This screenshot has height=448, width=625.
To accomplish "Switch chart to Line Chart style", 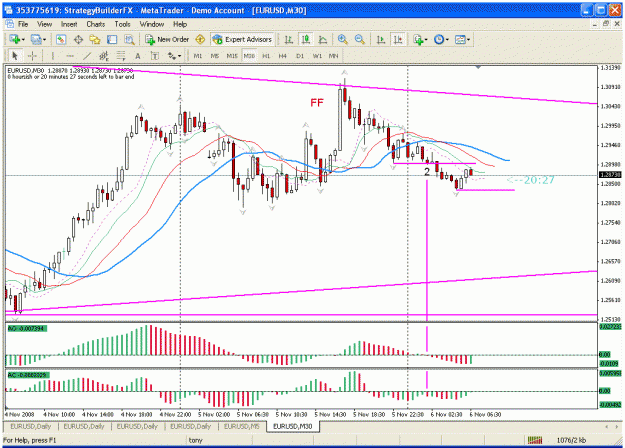I will tap(323, 39).
